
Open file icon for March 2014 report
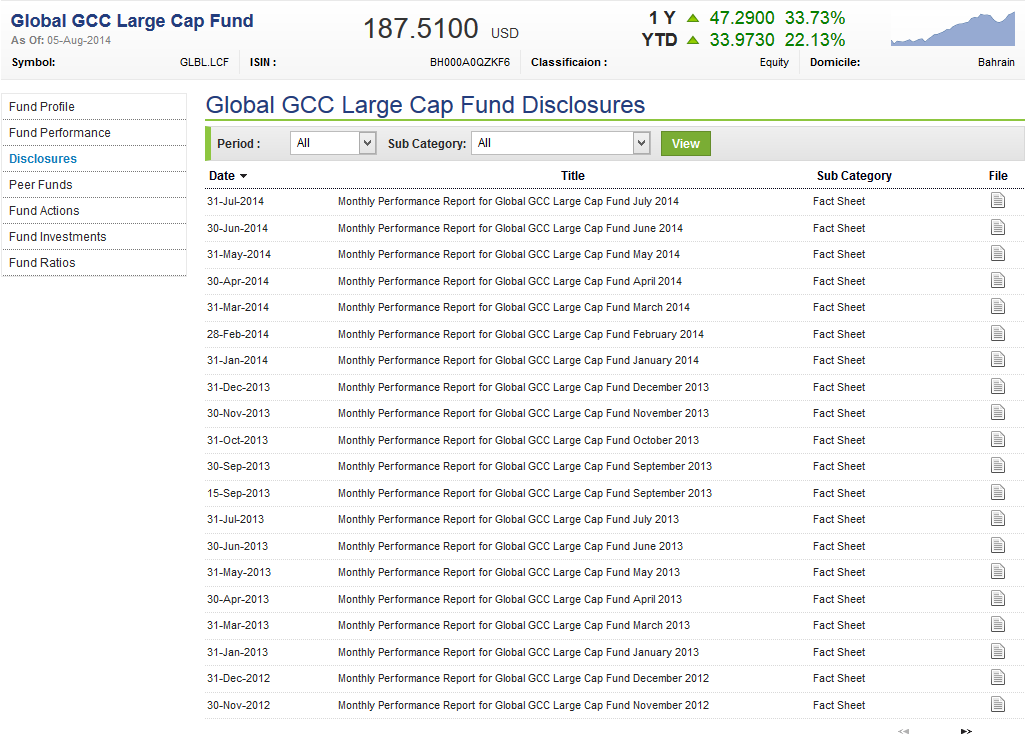998,307
